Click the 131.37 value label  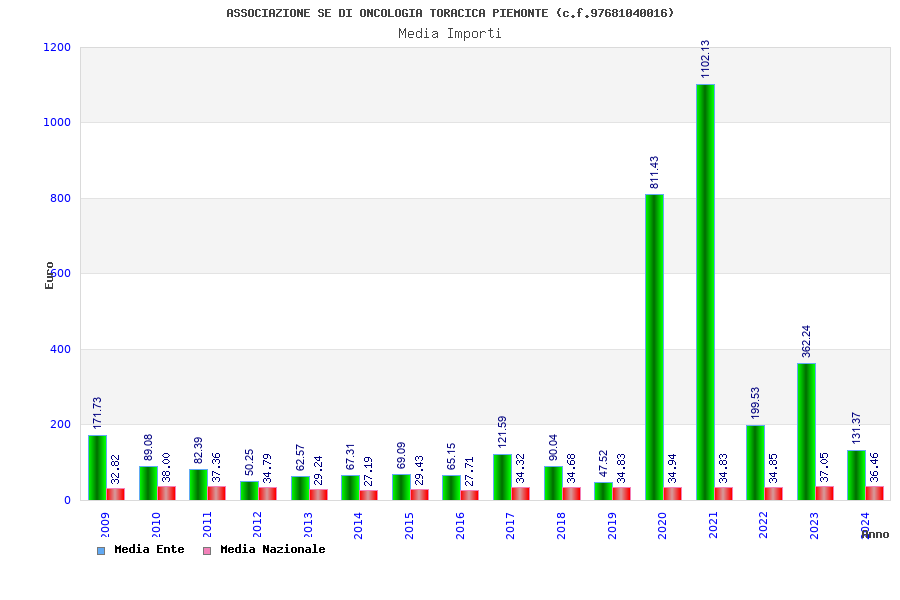856,428
